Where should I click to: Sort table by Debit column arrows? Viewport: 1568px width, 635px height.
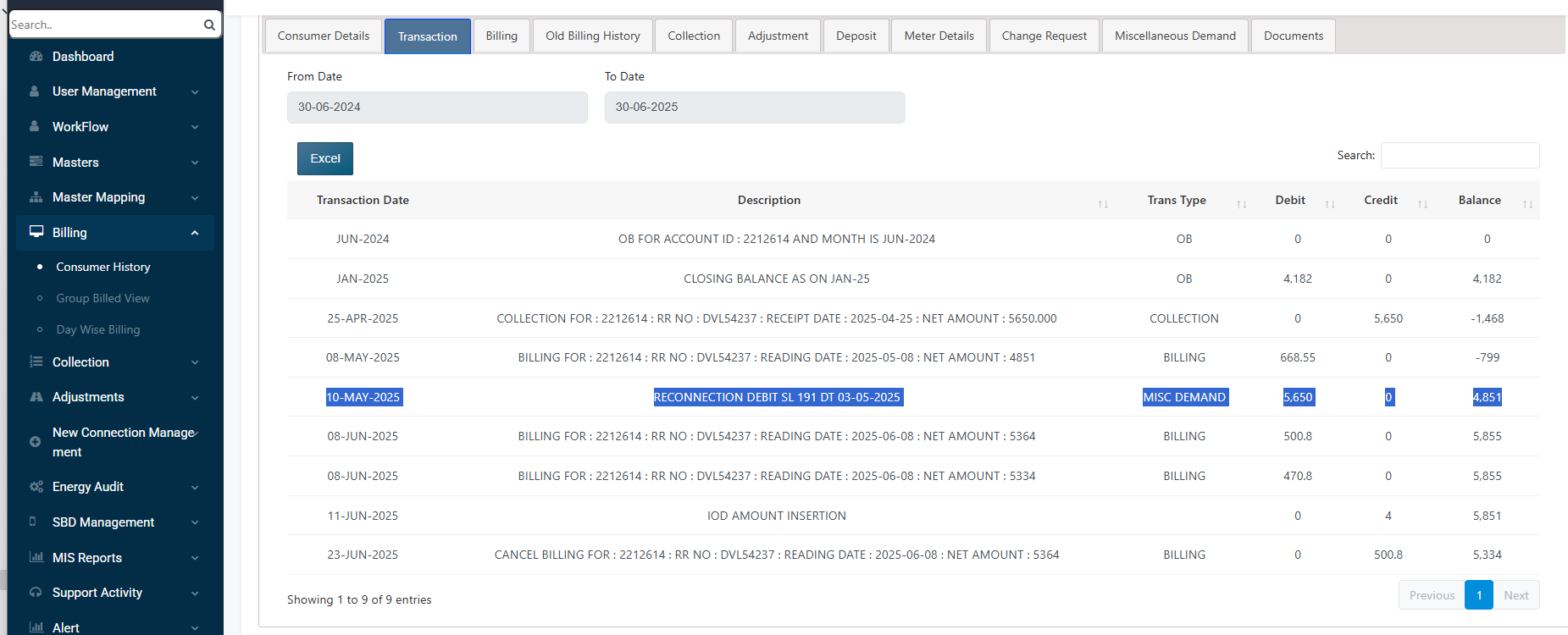(x=1330, y=204)
